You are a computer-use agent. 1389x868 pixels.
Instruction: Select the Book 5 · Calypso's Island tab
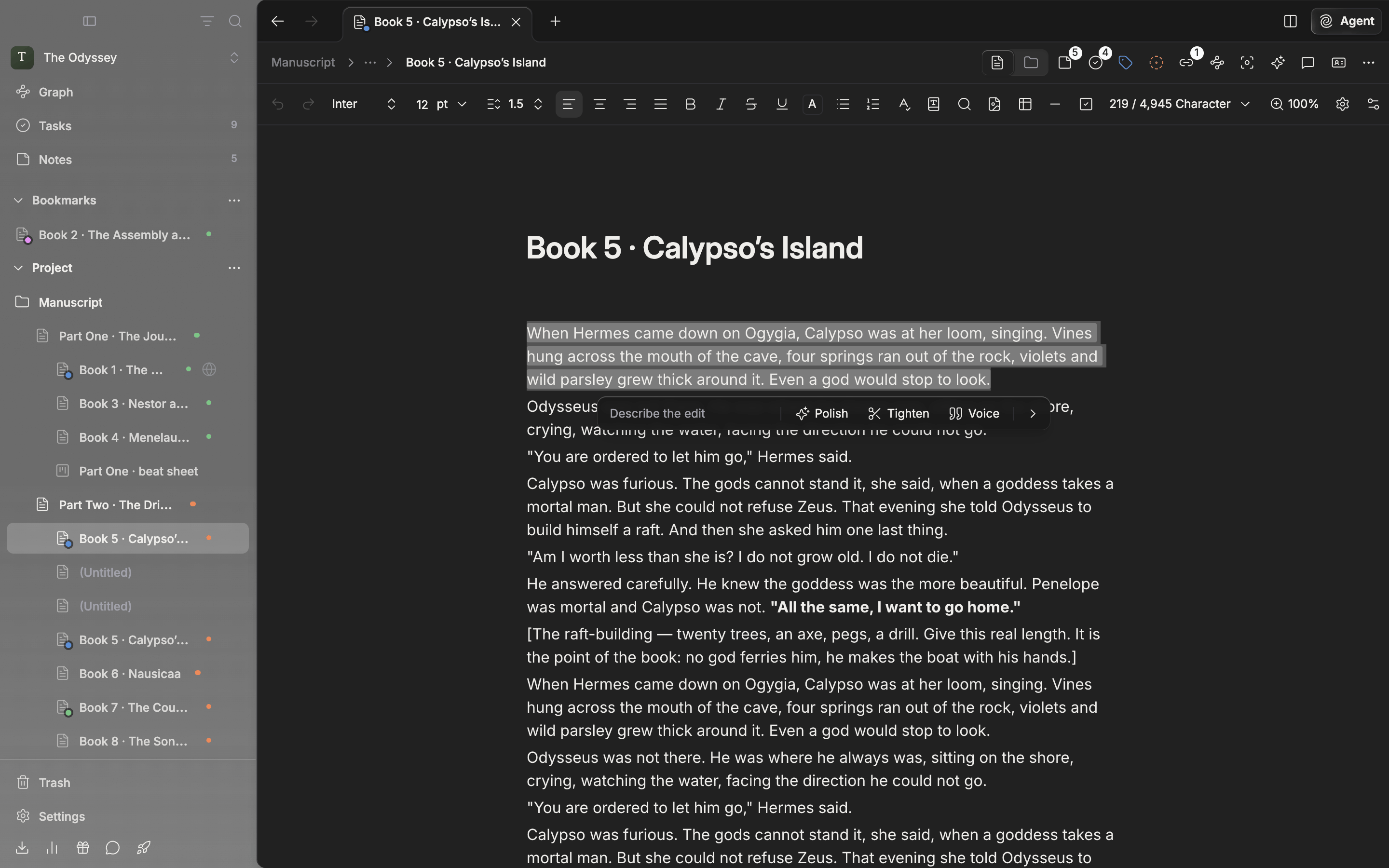tap(437, 22)
